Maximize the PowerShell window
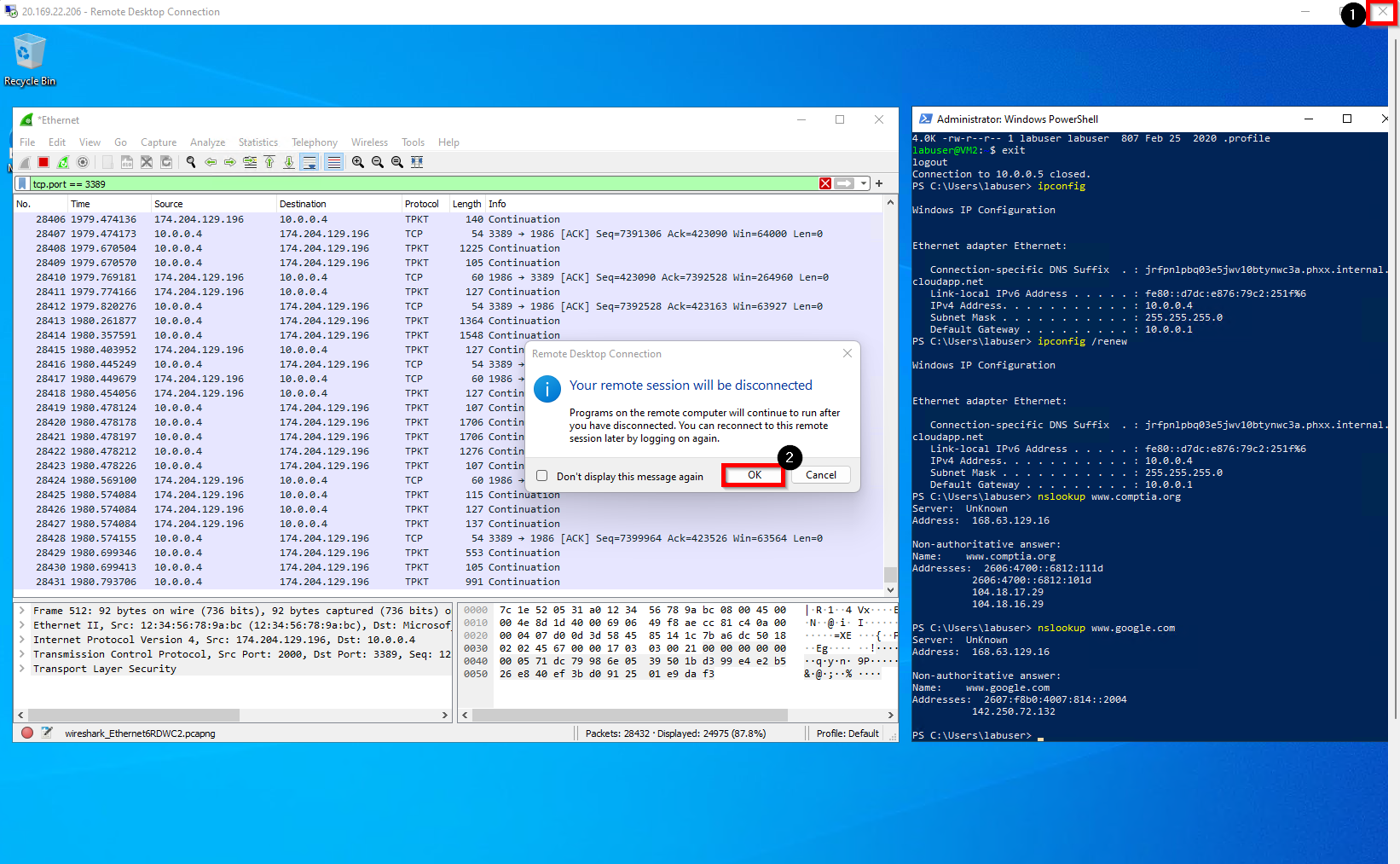This screenshot has width=1400, height=864. pyautogui.click(x=1347, y=119)
